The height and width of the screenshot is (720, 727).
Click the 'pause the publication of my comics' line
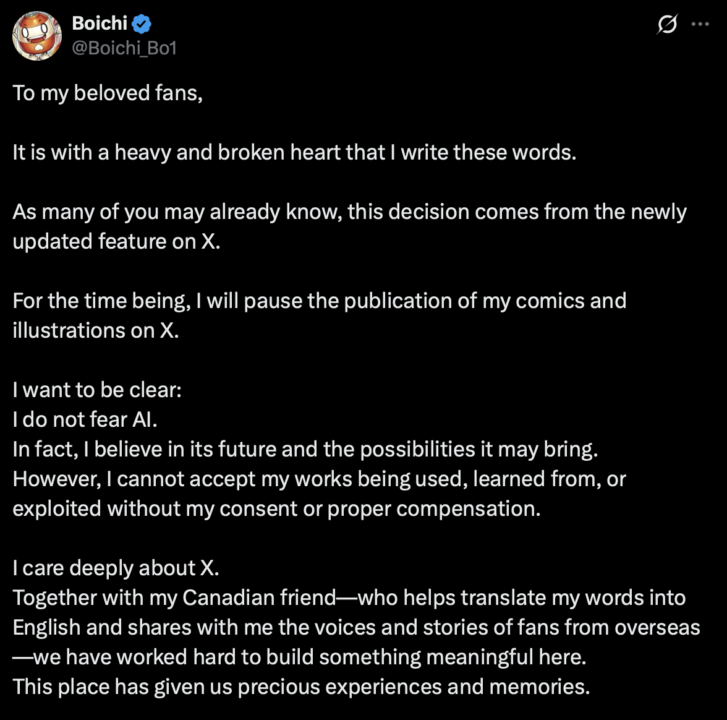320,300
